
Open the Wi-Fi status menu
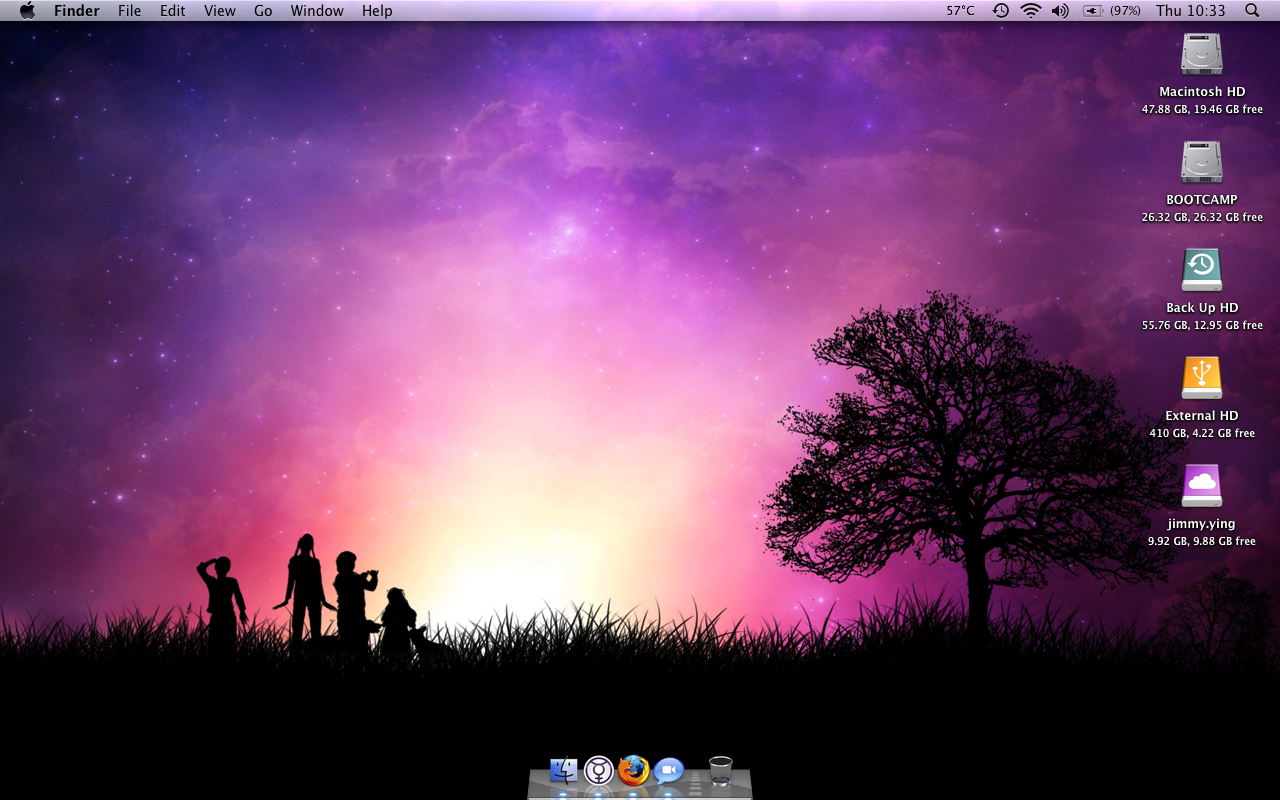click(x=1031, y=11)
